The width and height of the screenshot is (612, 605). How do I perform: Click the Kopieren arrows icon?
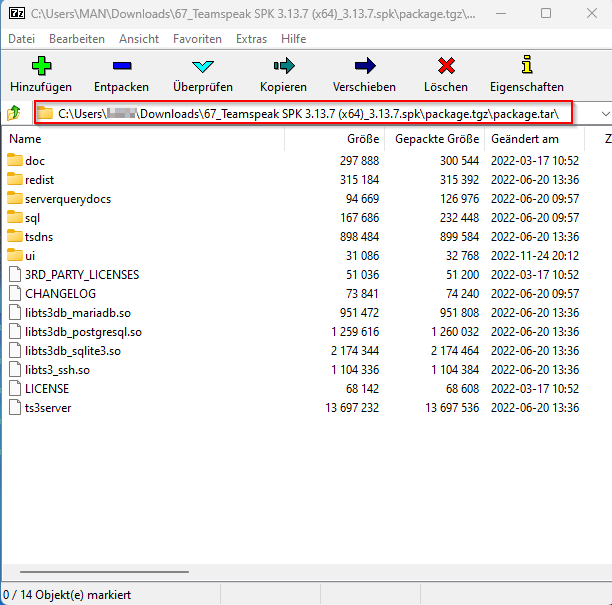tap(283, 66)
